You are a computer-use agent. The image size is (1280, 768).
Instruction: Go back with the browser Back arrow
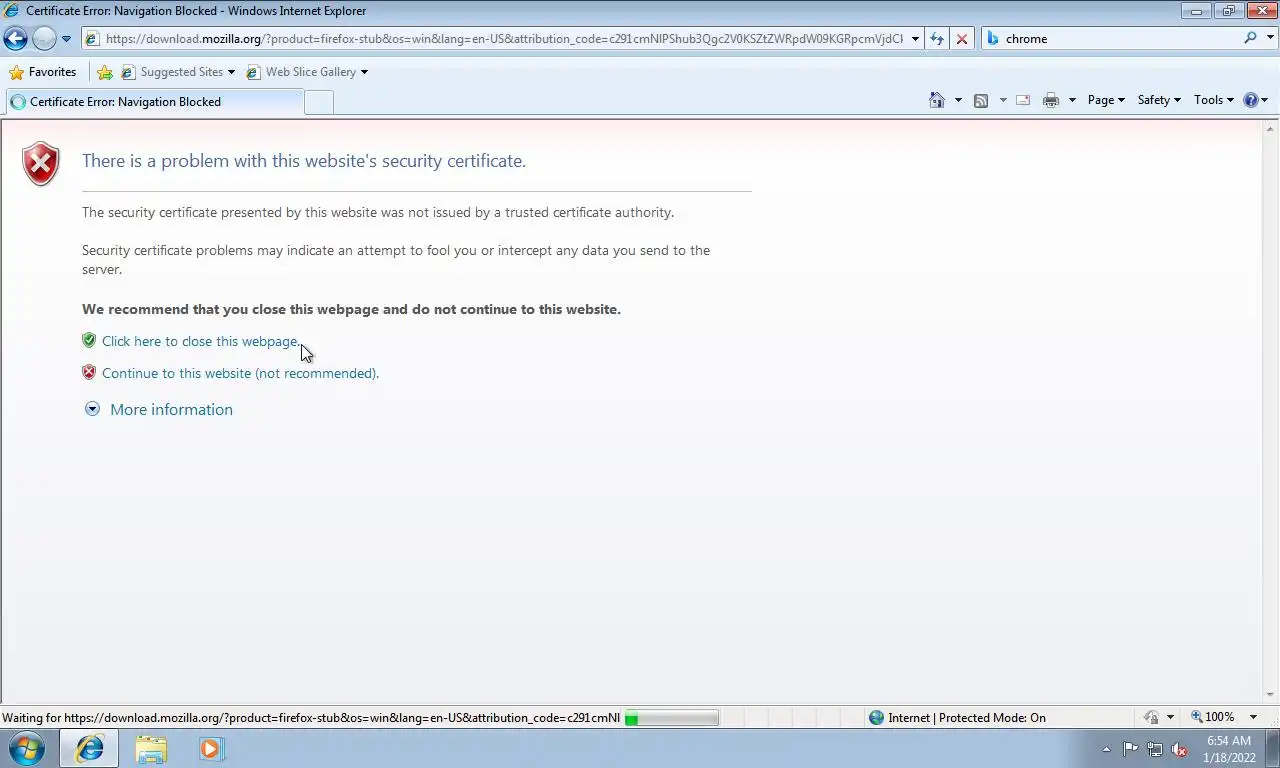point(16,39)
